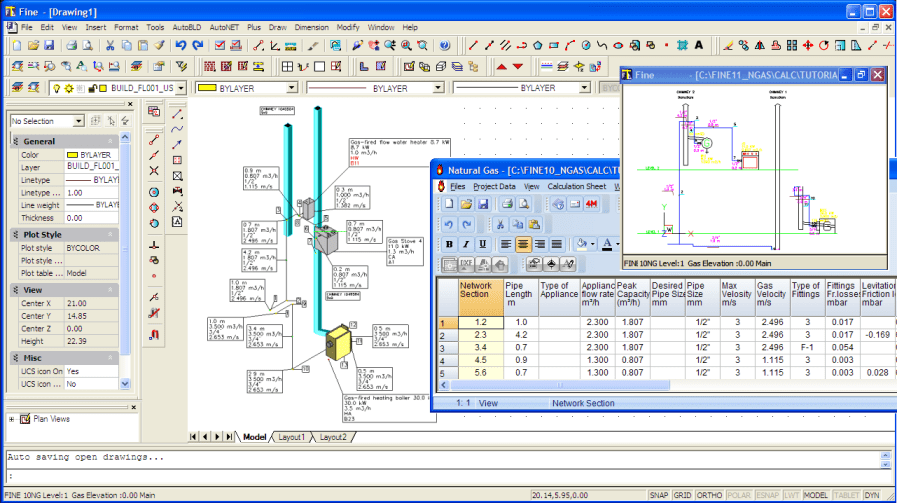Click the Help question mark icon
Viewport: 897px width, 503px height.
coord(444,46)
